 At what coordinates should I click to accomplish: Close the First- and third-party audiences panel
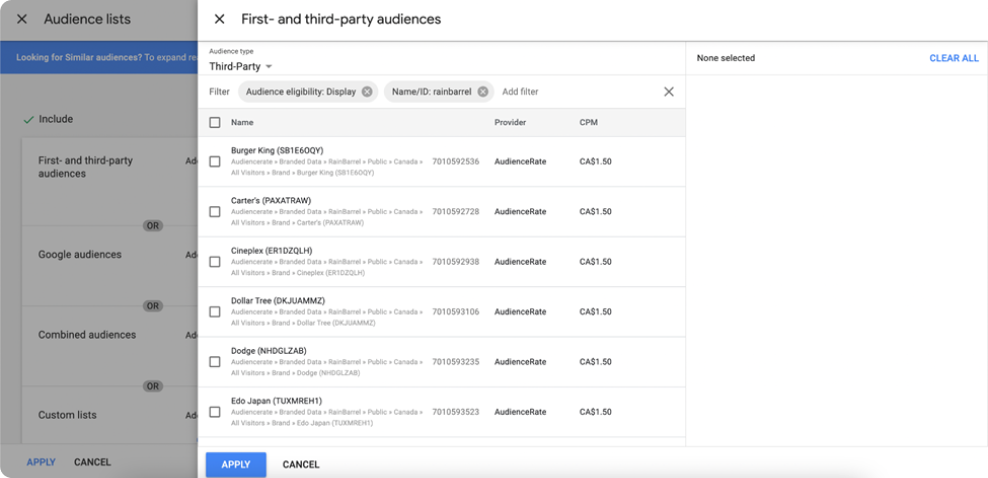tap(220, 19)
